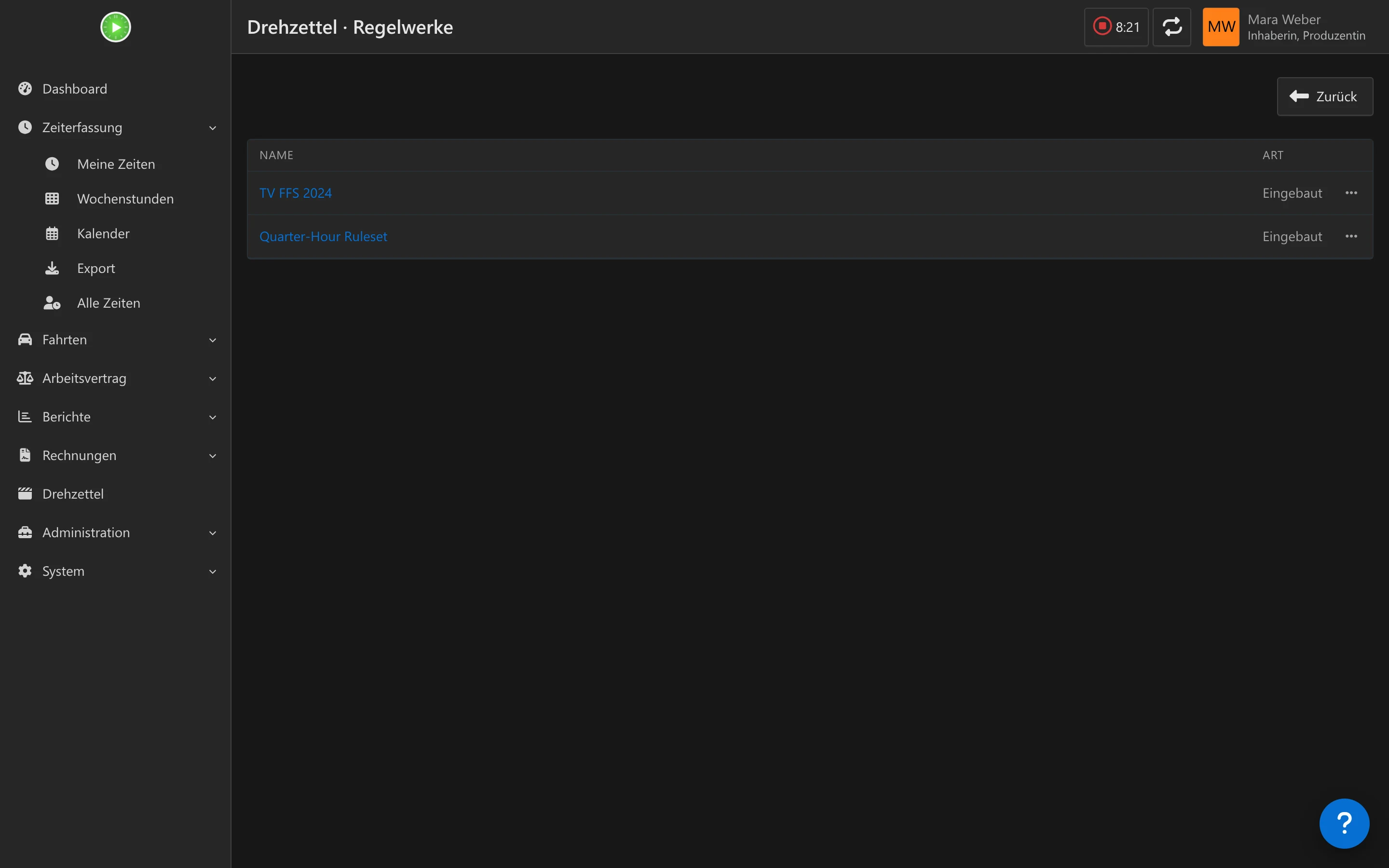Image resolution: width=1389 pixels, height=868 pixels.
Task: Click the Rechnungen invoice icon
Action: click(x=25, y=455)
